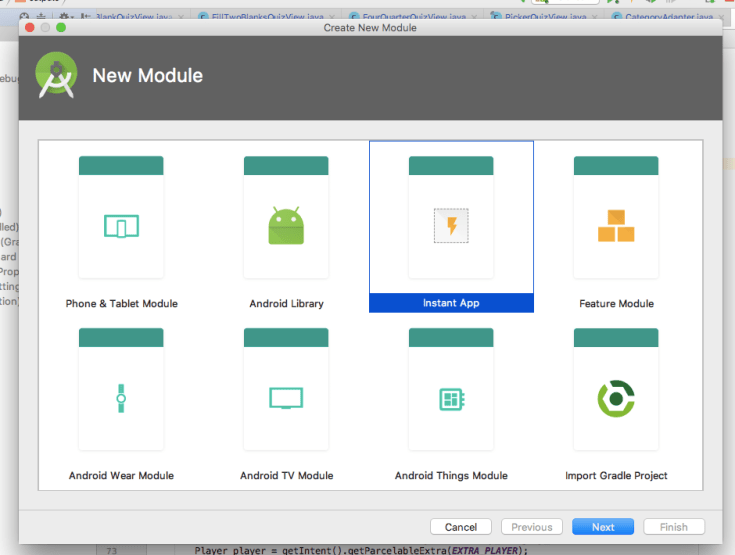Pick the Android Things Module icon
The height and width of the screenshot is (555, 735).
coord(451,398)
